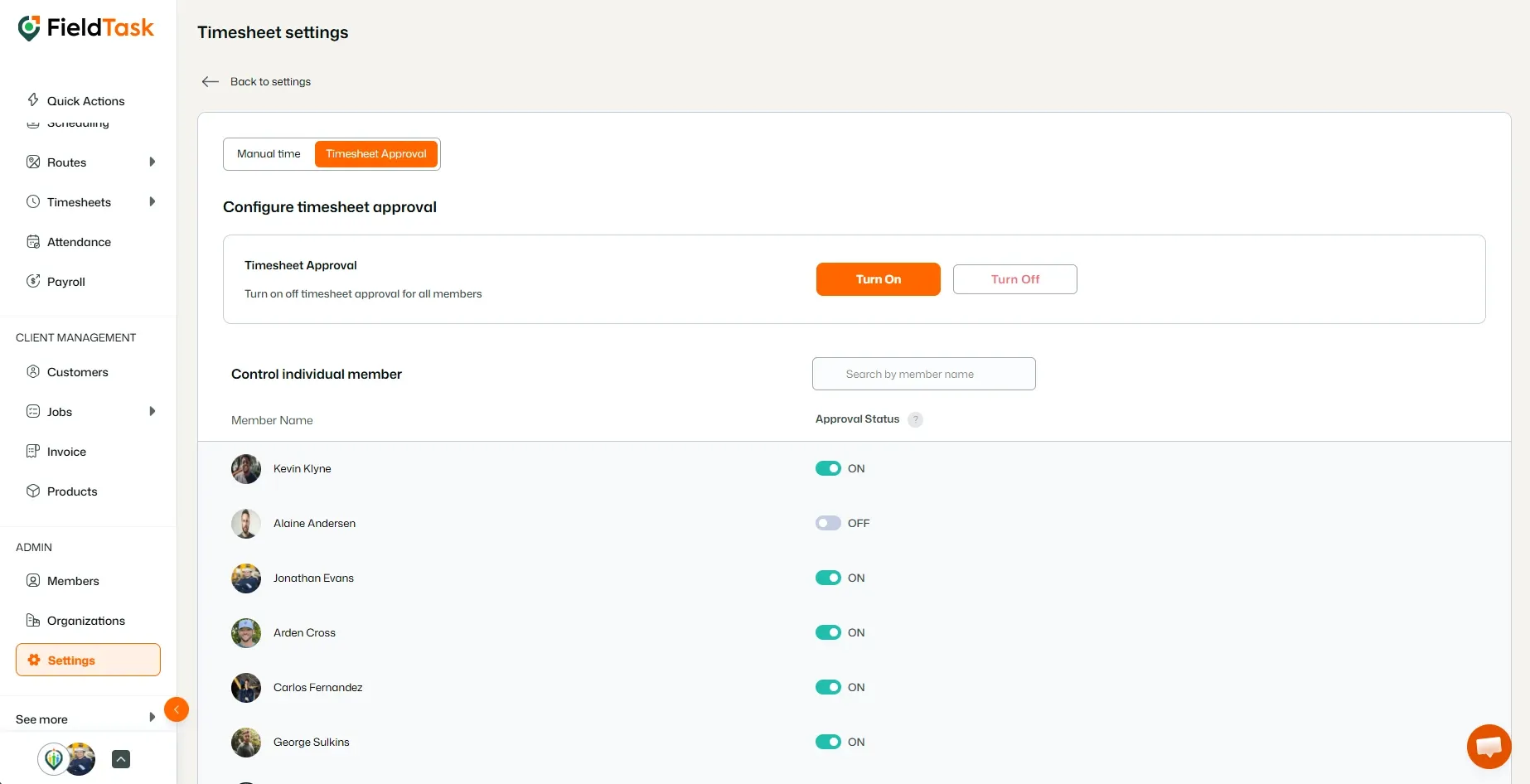Screen dimensions: 1530x784
Task: Click the user profile photo at bottom
Action: click(x=82, y=758)
